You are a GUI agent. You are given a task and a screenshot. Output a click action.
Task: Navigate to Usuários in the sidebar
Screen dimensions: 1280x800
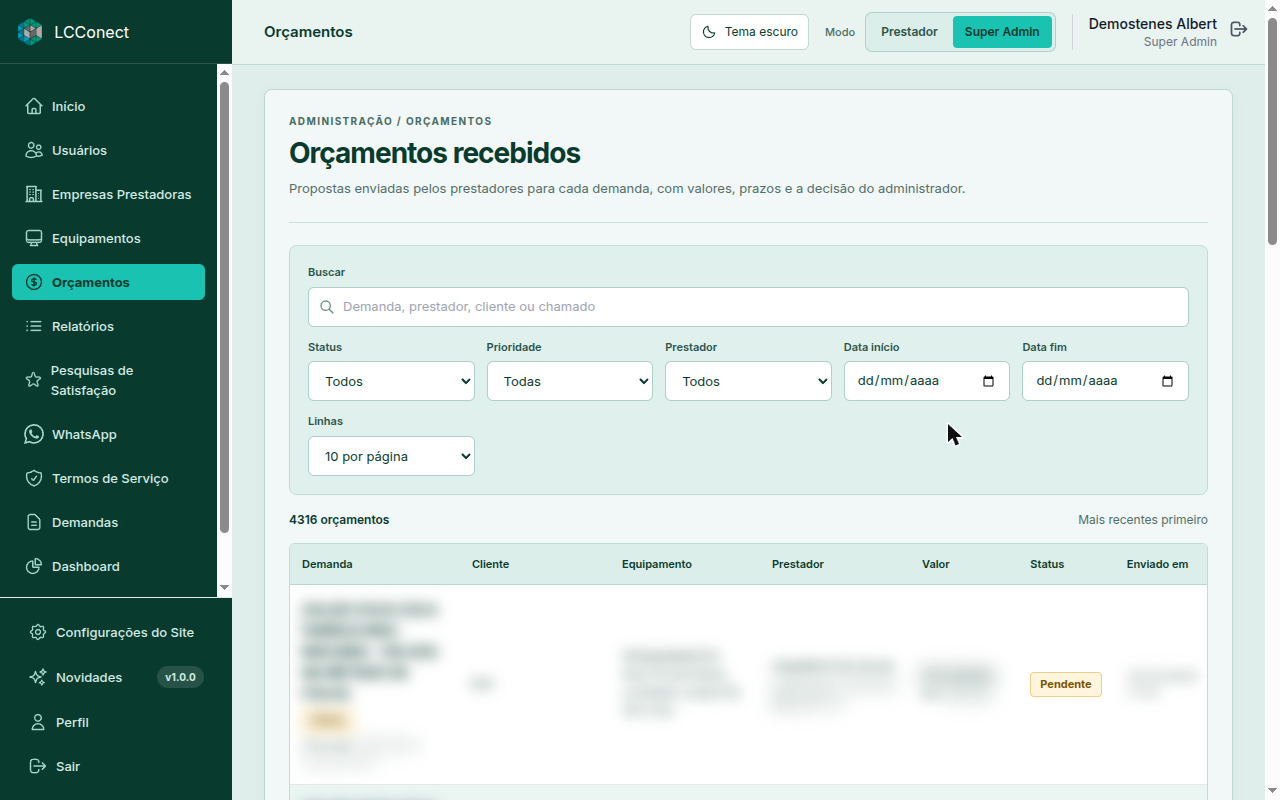pos(108,150)
